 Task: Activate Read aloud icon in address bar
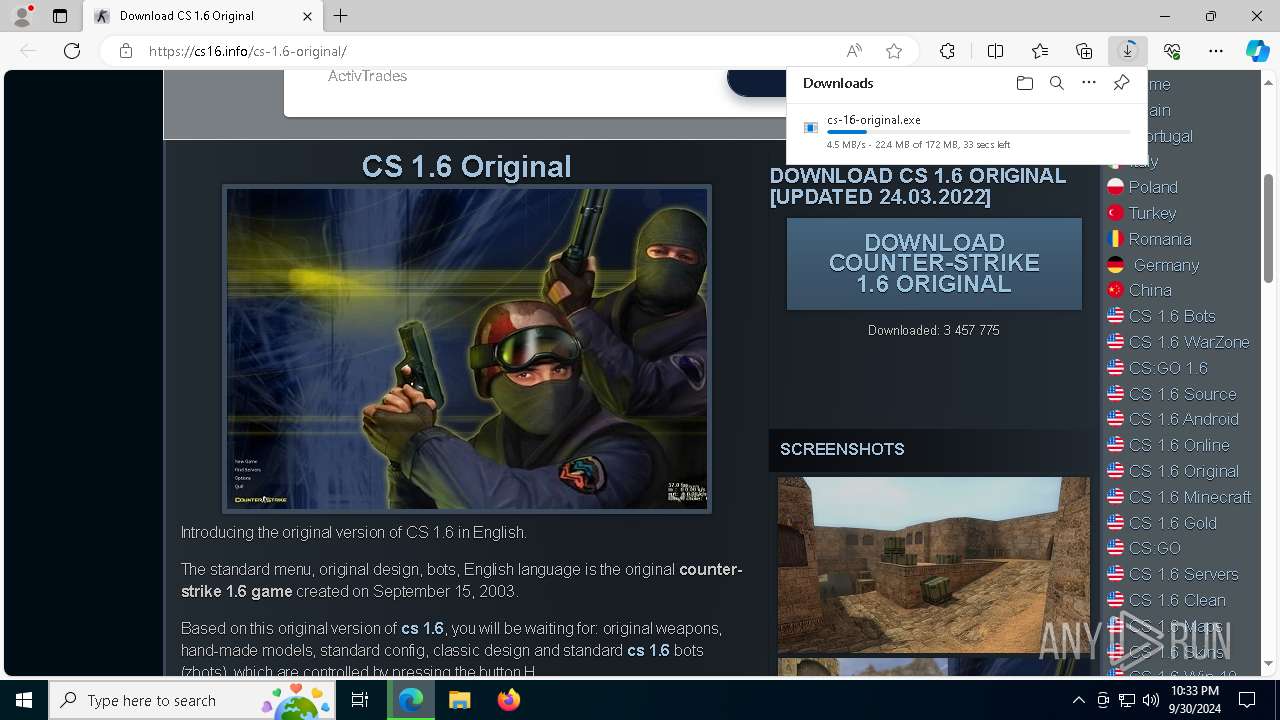pyautogui.click(x=854, y=51)
